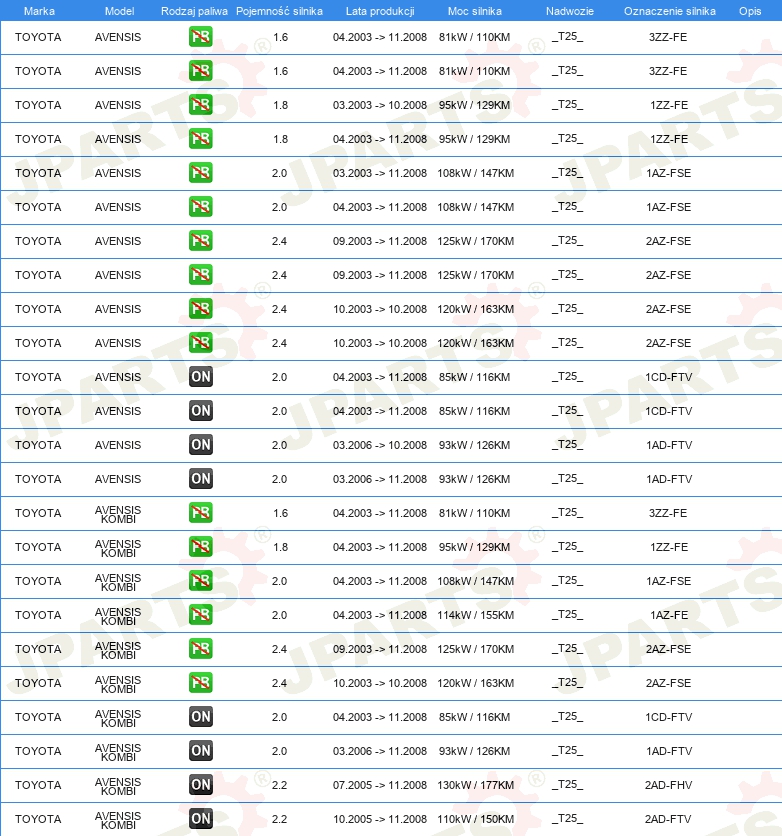782x836 pixels.
Task: Select AVENSIS KOMBI model in 2AD-FHV row
Action: [118, 786]
